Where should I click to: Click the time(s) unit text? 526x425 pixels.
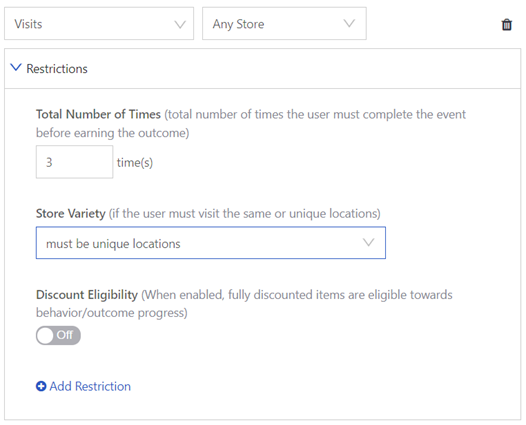135,163
